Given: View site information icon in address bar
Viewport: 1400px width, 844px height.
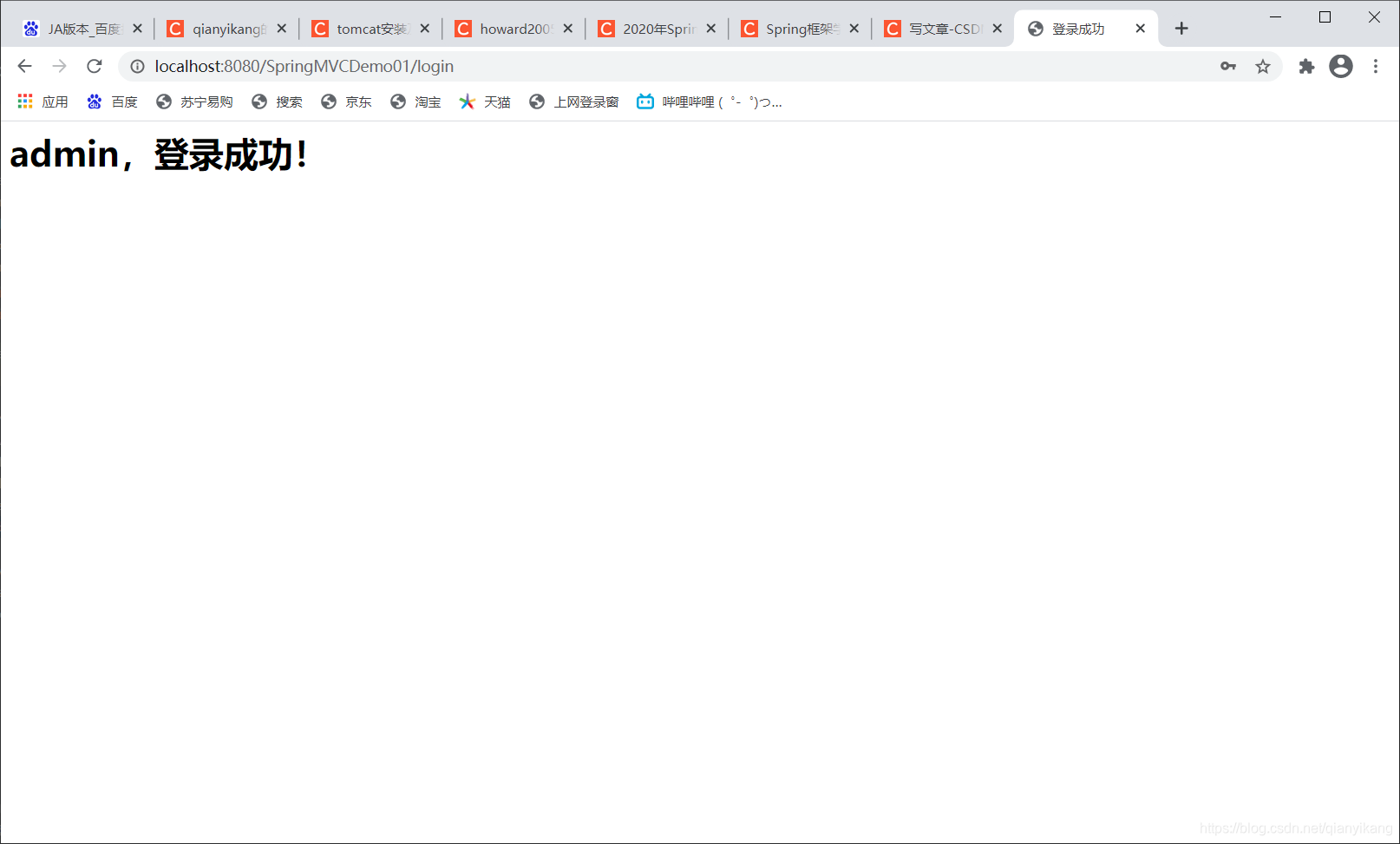Looking at the screenshot, I should pyautogui.click(x=137, y=66).
